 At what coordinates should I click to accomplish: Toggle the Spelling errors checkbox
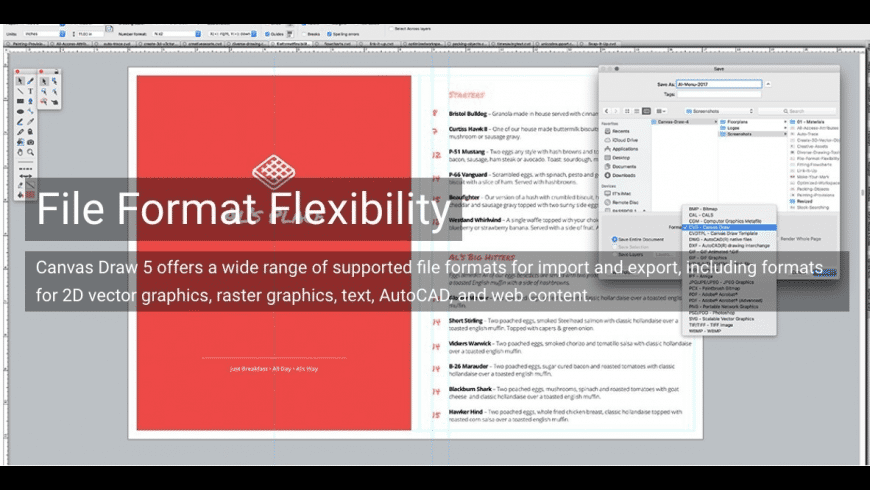pos(330,34)
